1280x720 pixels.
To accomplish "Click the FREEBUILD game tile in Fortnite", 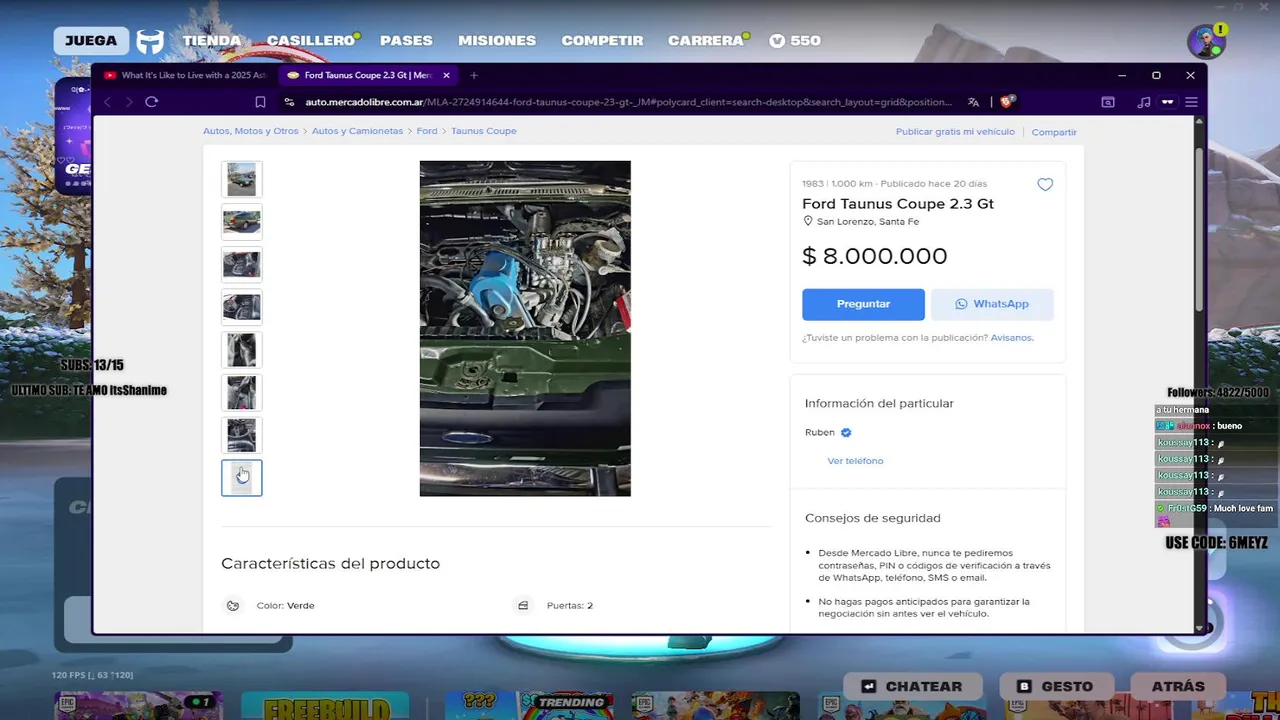I will tap(325, 706).
